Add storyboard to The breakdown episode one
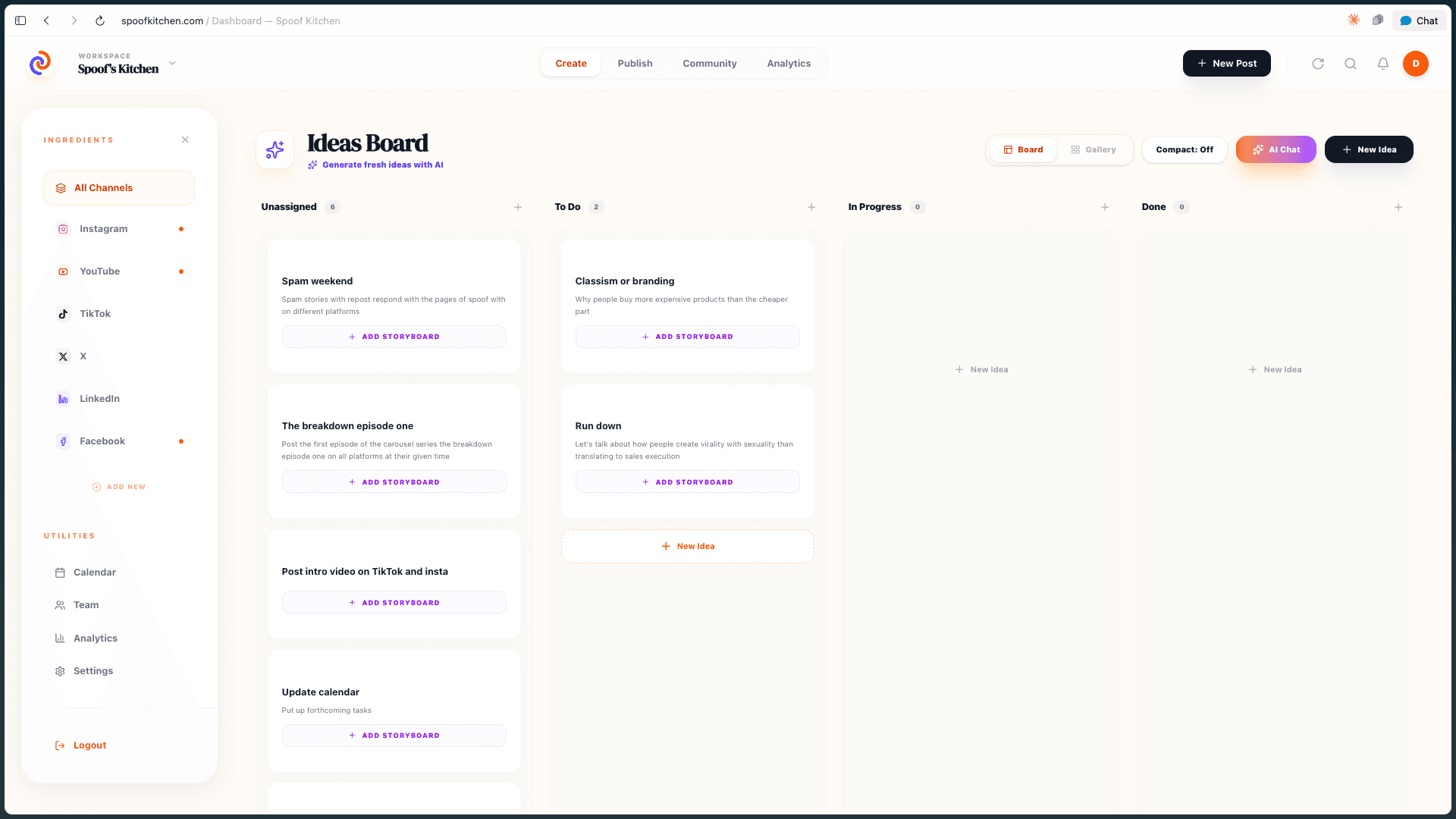This screenshot has width=1456, height=819. (394, 482)
